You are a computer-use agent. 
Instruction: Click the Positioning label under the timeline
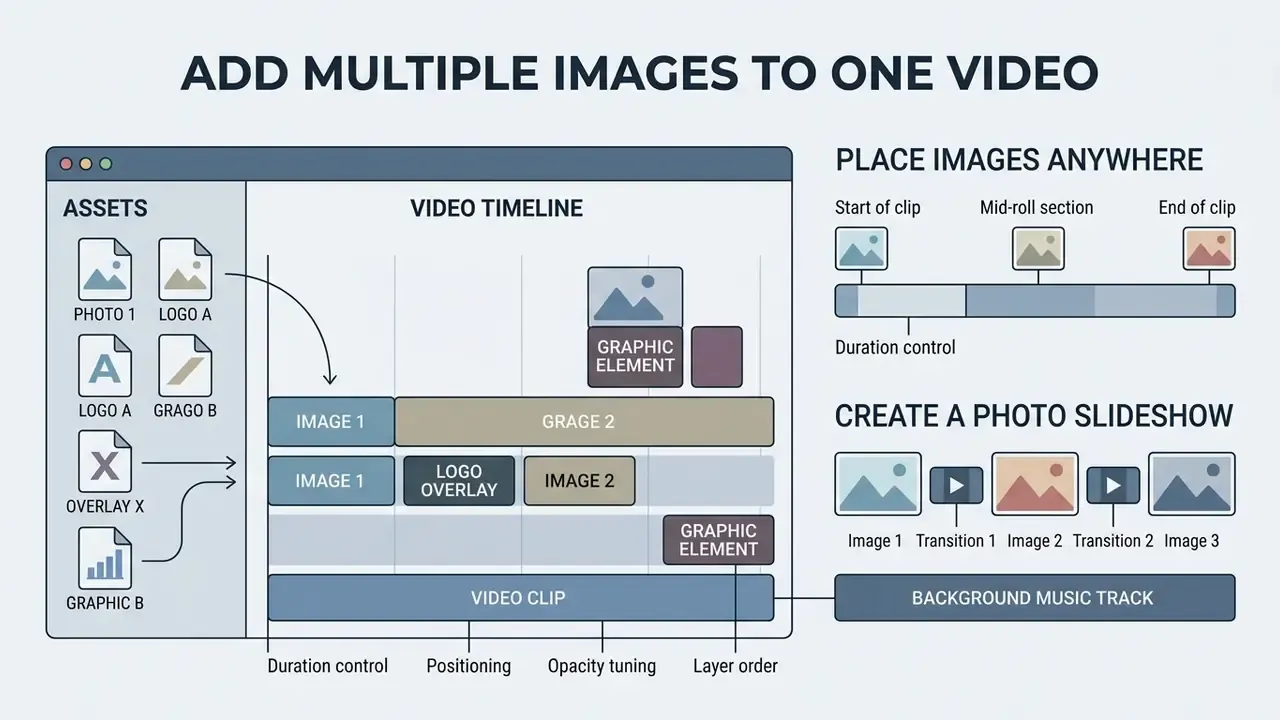click(469, 666)
